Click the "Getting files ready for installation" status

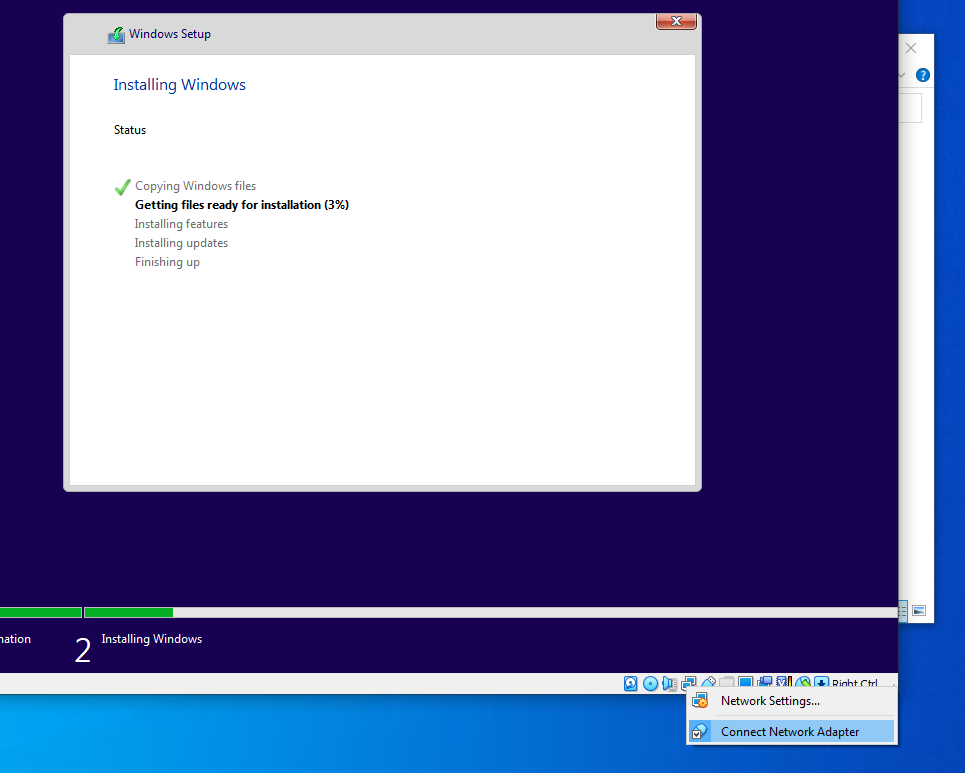241,205
